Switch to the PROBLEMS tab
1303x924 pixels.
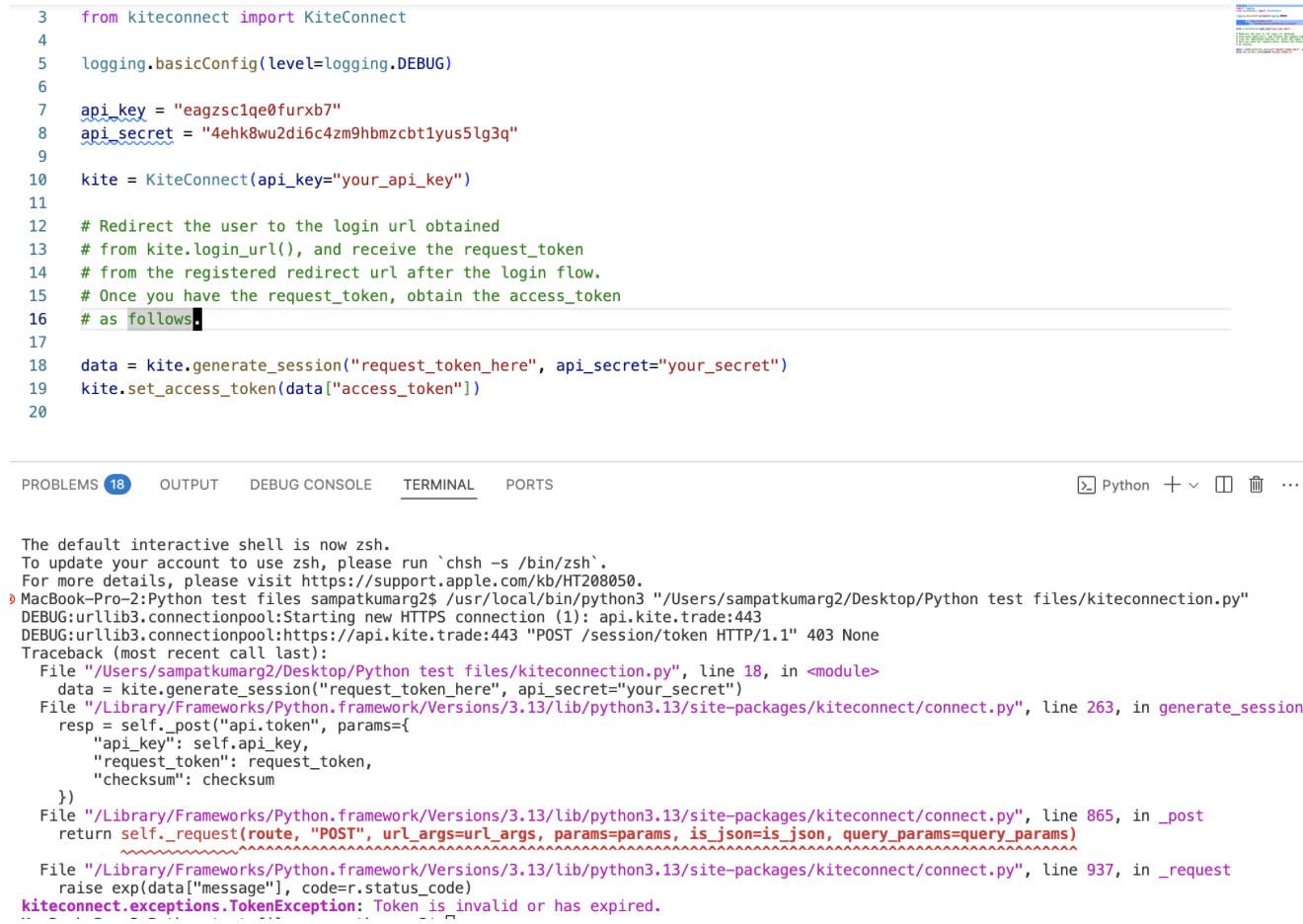pos(59,485)
